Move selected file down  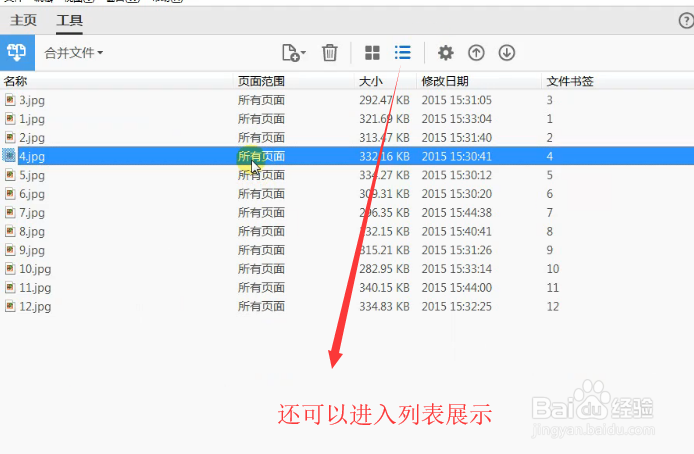click(507, 53)
